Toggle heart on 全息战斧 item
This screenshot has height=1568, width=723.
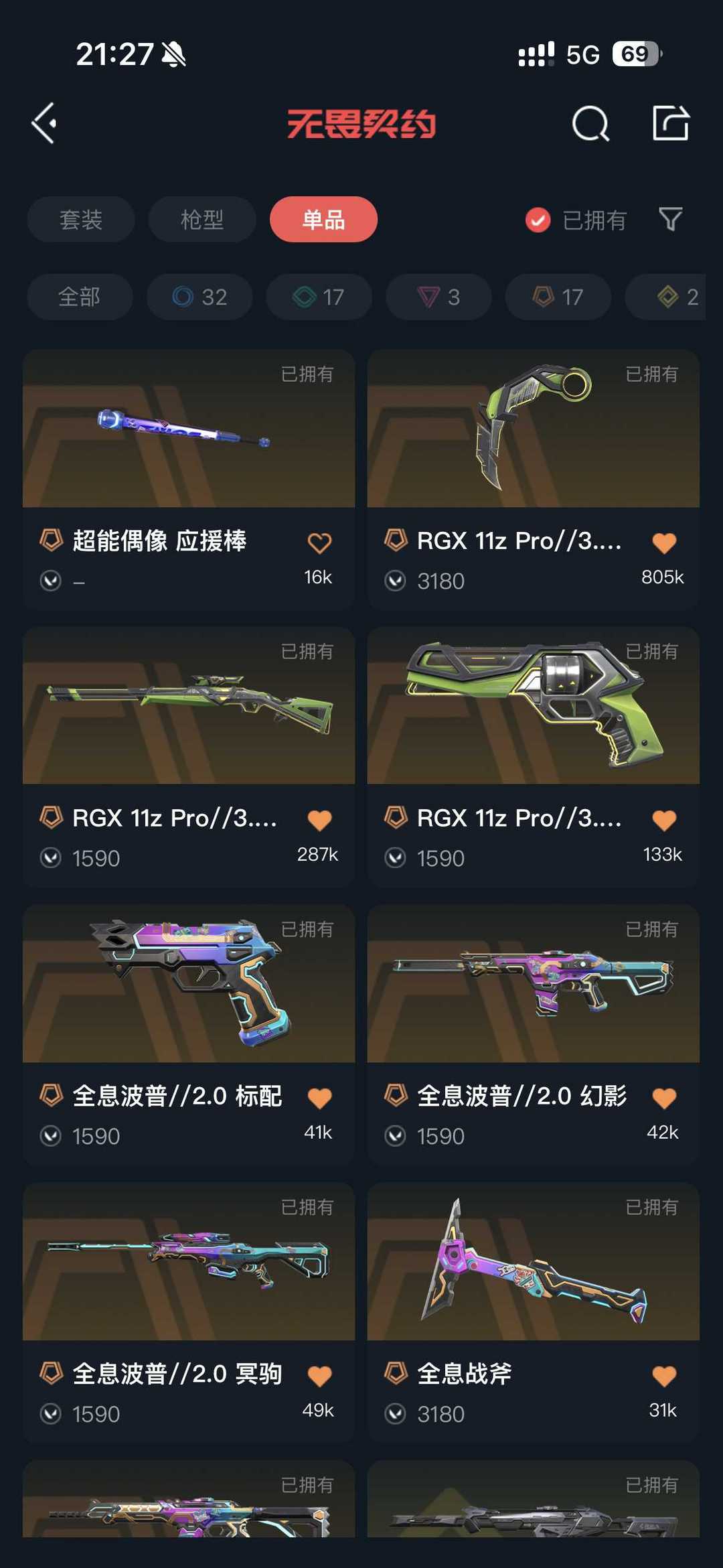click(664, 1376)
